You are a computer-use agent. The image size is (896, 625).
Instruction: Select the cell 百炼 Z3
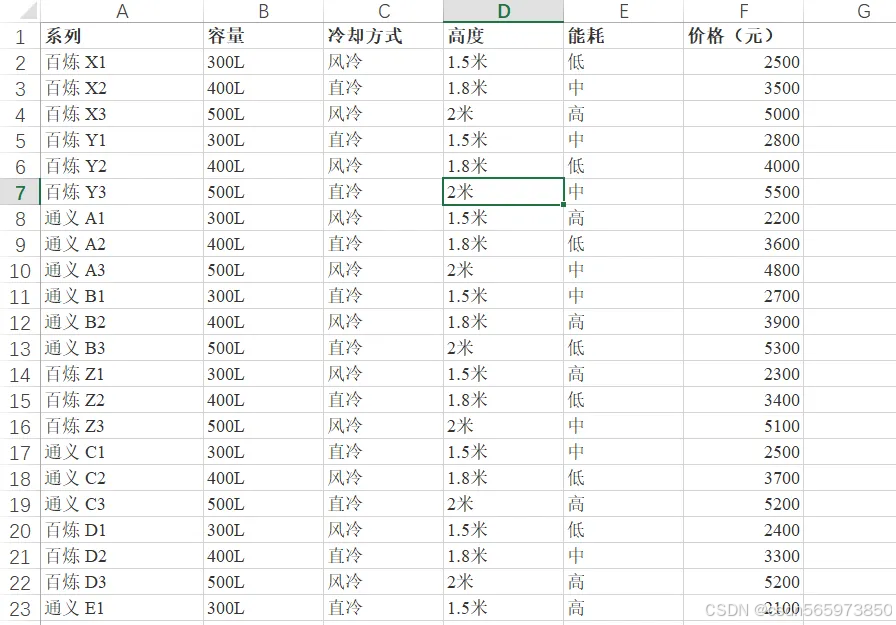click(x=122, y=426)
